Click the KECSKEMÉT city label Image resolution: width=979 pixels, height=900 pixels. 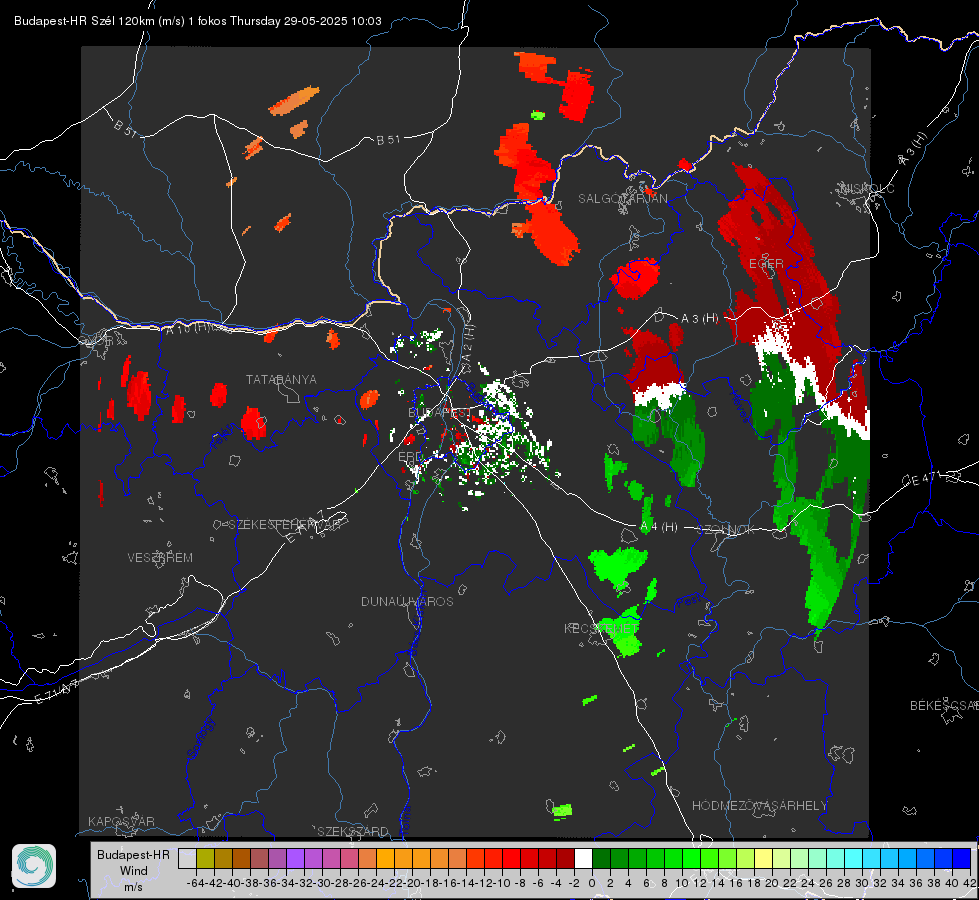click(601, 628)
